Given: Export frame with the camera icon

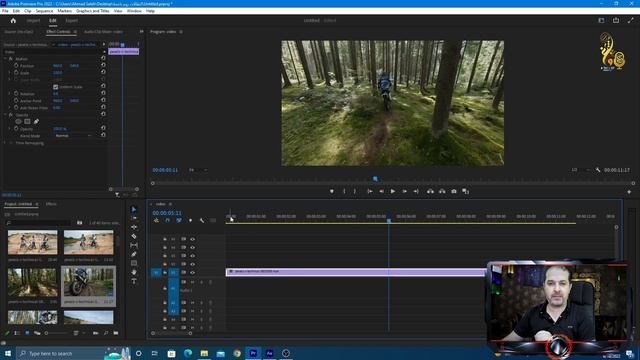Looking at the screenshot, I should pos(454,191).
